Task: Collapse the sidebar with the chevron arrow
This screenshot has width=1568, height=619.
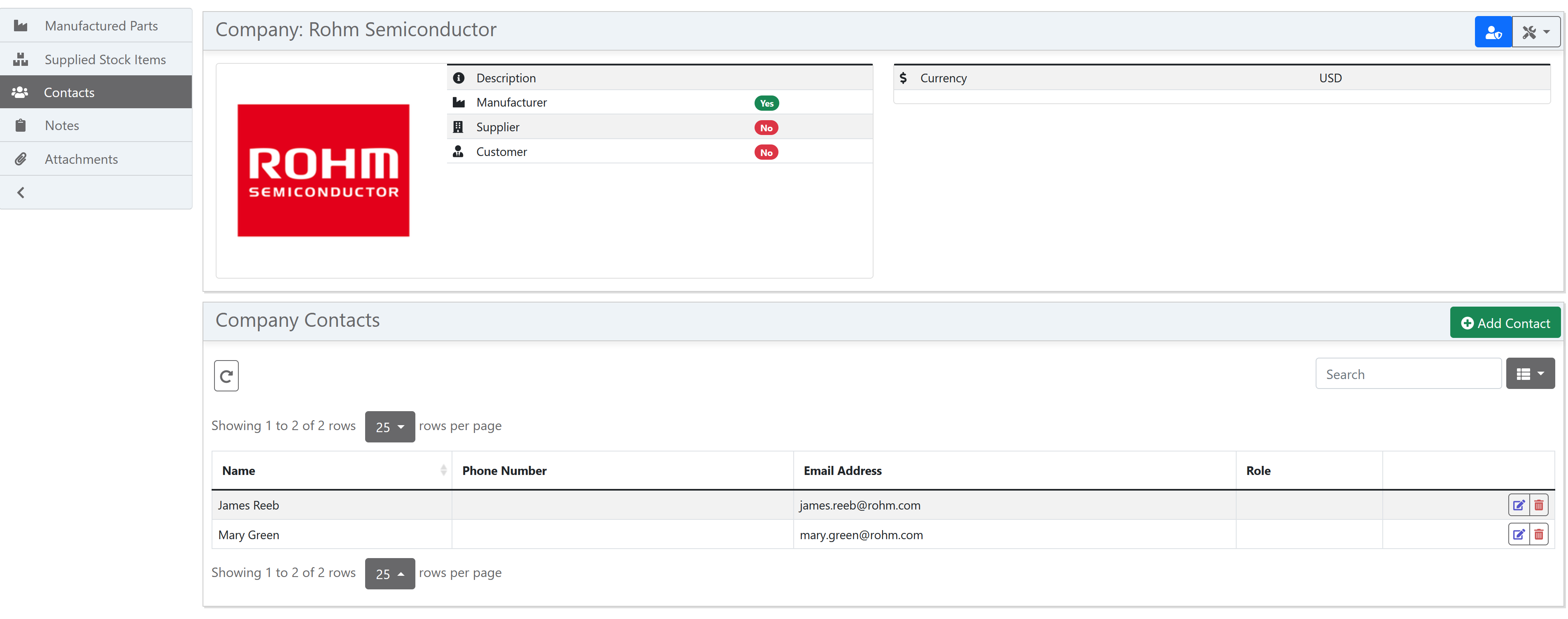Action: [21, 192]
